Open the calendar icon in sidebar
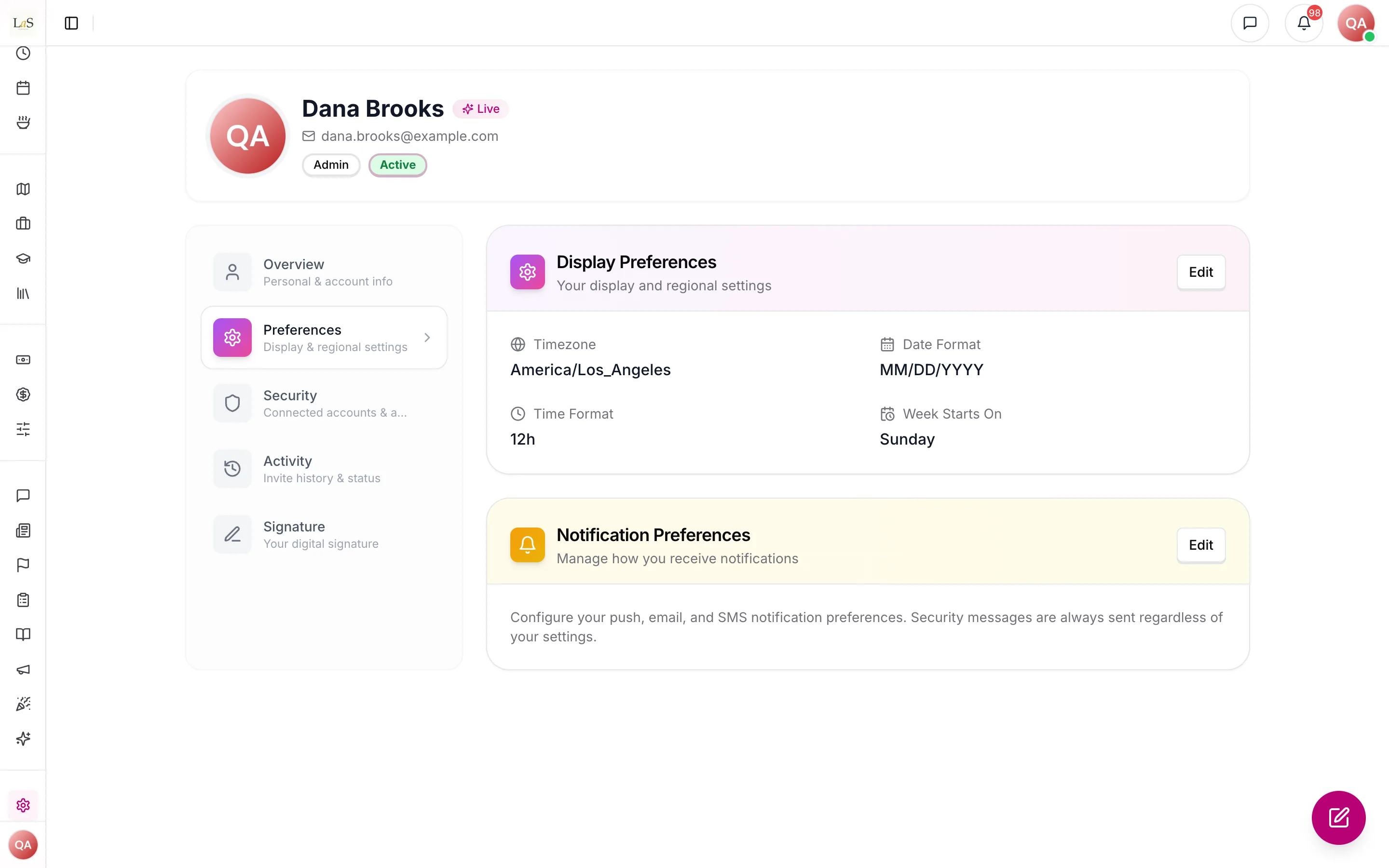Viewport: 1389px width, 868px height. pyautogui.click(x=23, y=88)
